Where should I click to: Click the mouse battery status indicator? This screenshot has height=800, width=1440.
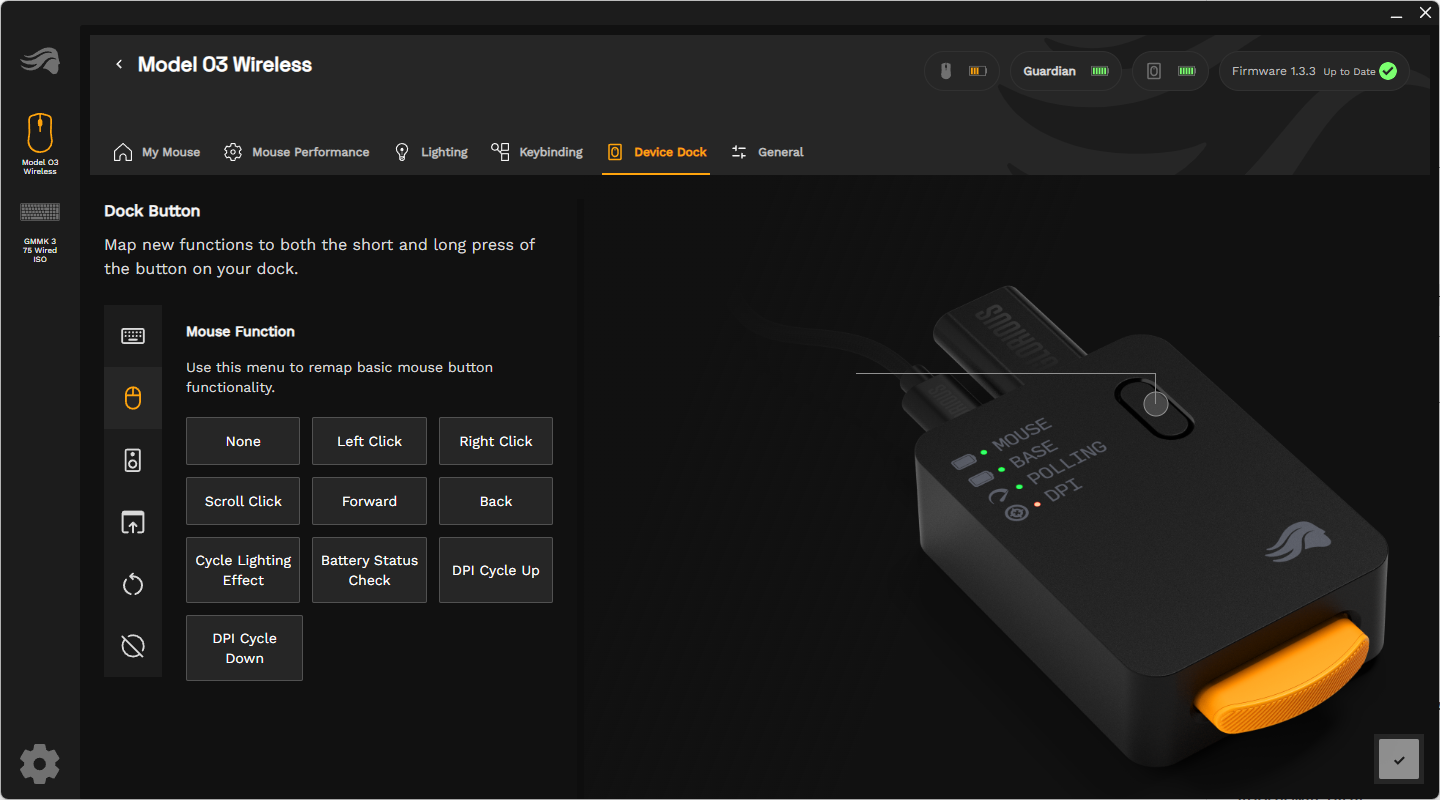click(962, 72)
